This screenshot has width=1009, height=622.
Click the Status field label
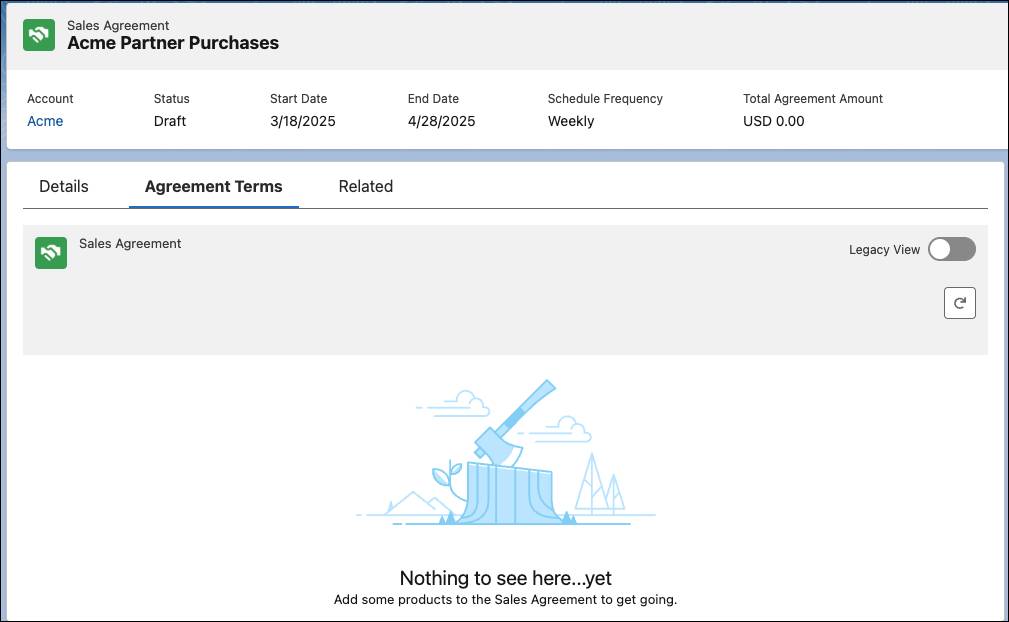171,98
